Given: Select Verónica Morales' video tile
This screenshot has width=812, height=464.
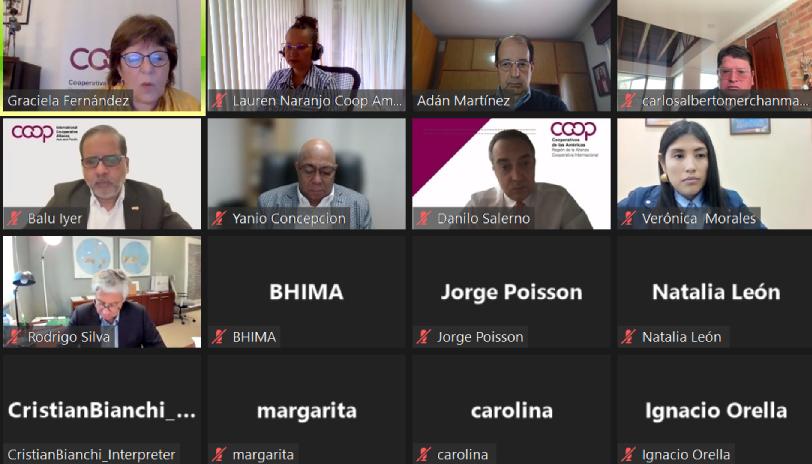Looking at the screenshot, I should 715,173.
